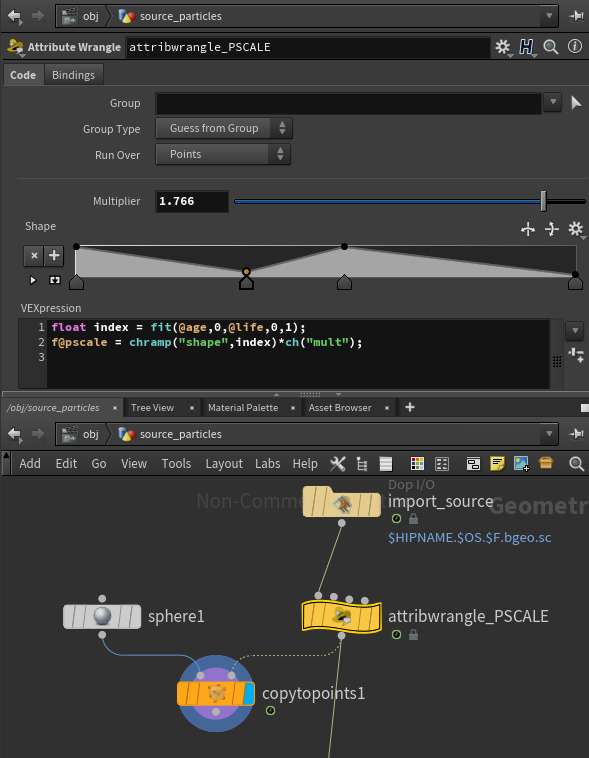This screenshot has width=589, height=758.
Task: Click the wrench tools icon
Action: click(x=338, y=464)
